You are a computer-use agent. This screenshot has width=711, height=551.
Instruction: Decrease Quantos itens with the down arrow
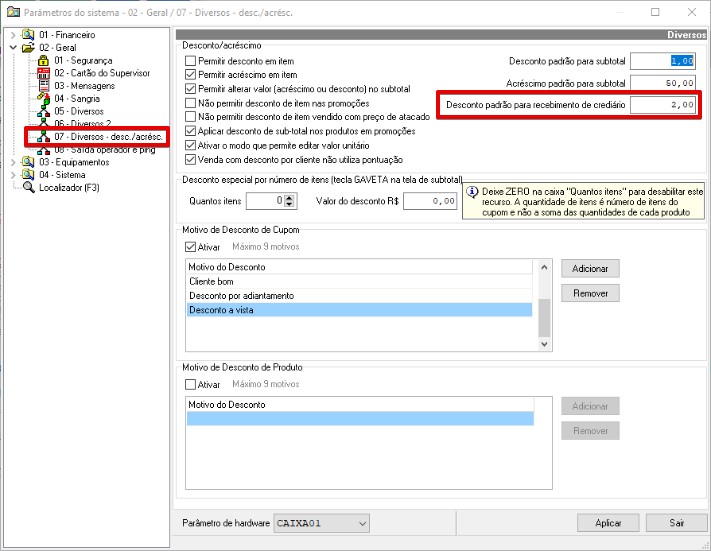point(290,204)
